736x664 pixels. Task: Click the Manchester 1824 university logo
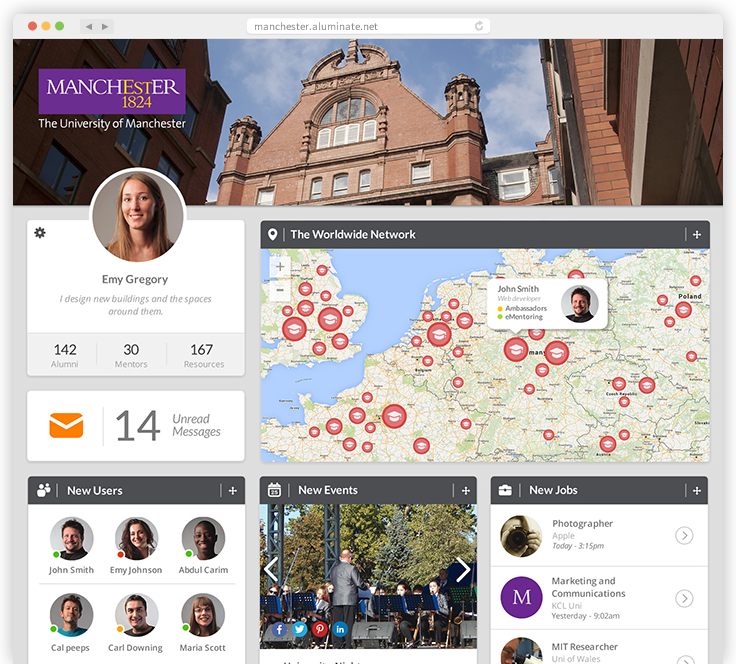pos(112,92)
